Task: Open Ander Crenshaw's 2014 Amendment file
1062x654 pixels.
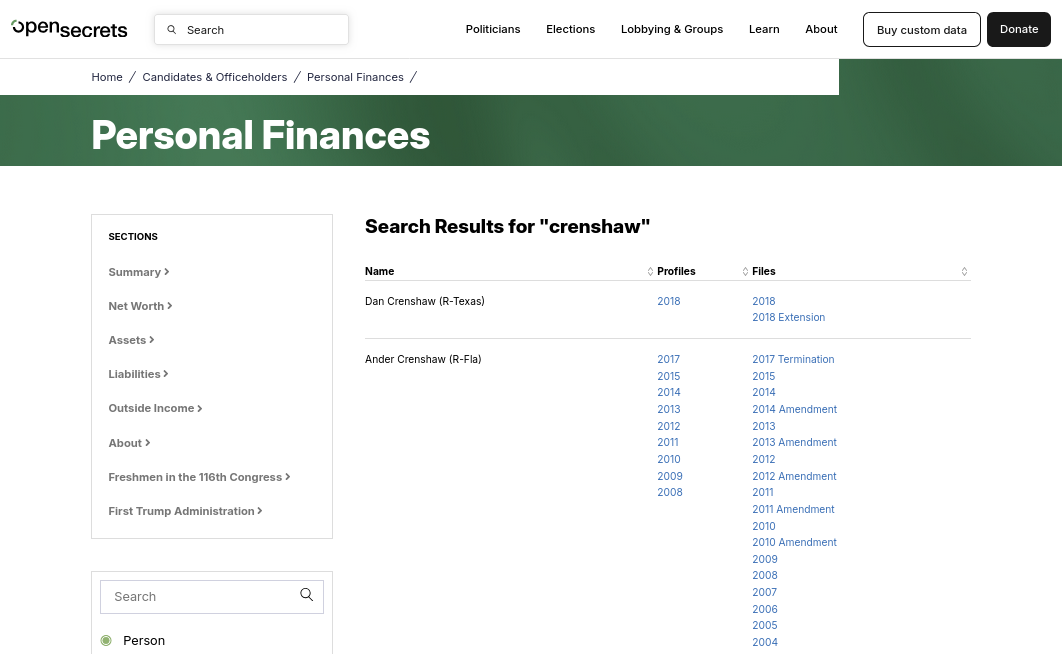Action: 794,410
